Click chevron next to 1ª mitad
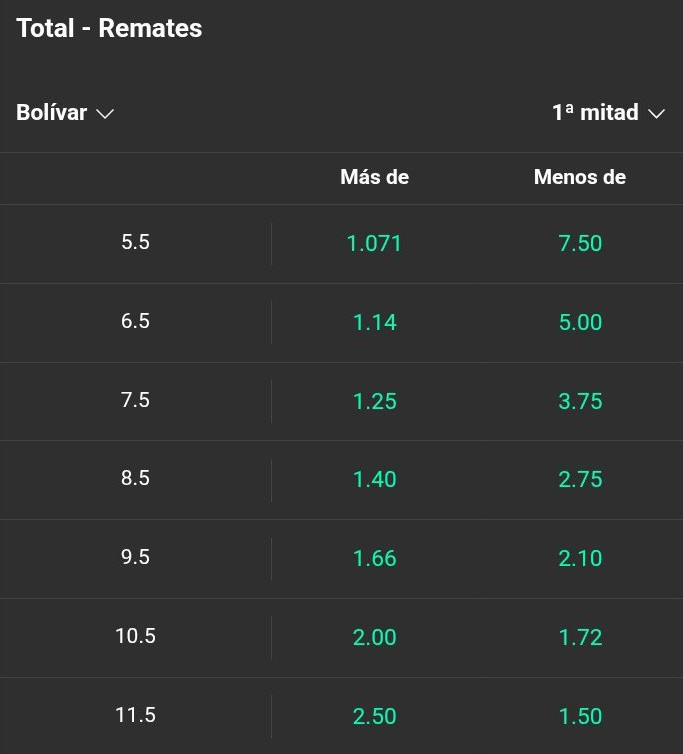683x754 pixels. coord(656,114)
